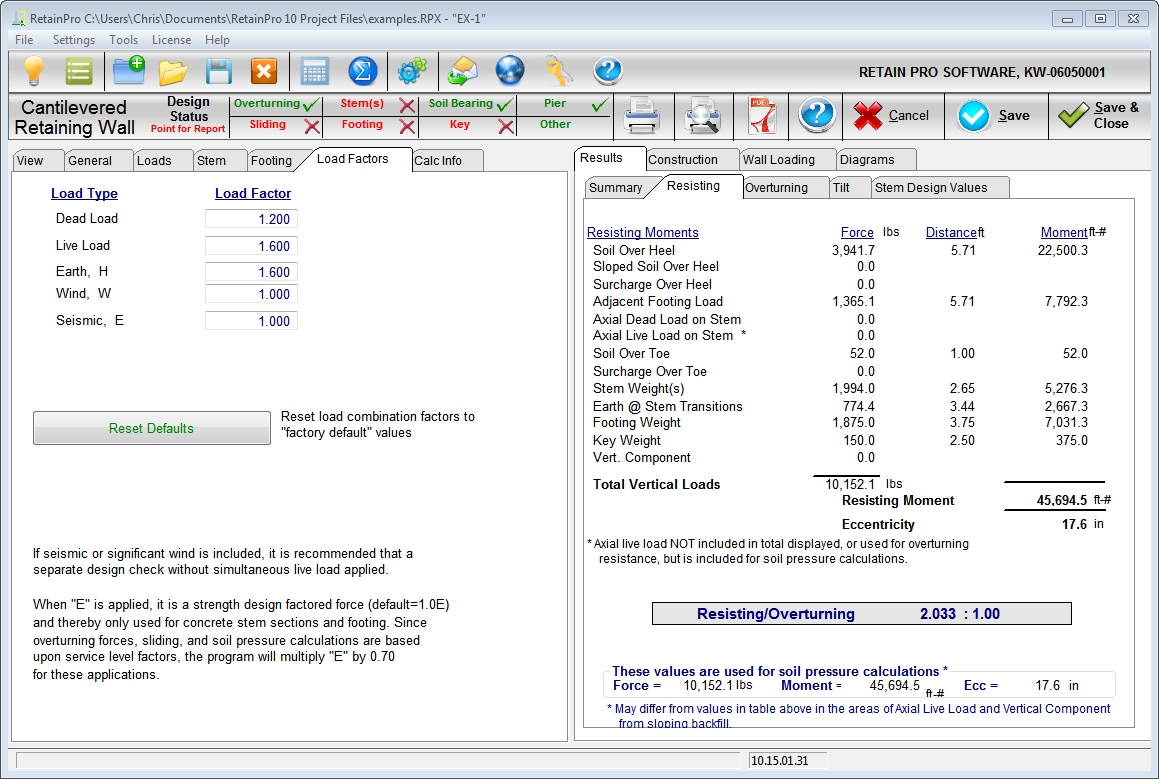
Task: Click the Total Vertical Loads value 10,152.1
Action: coord(850,484)
